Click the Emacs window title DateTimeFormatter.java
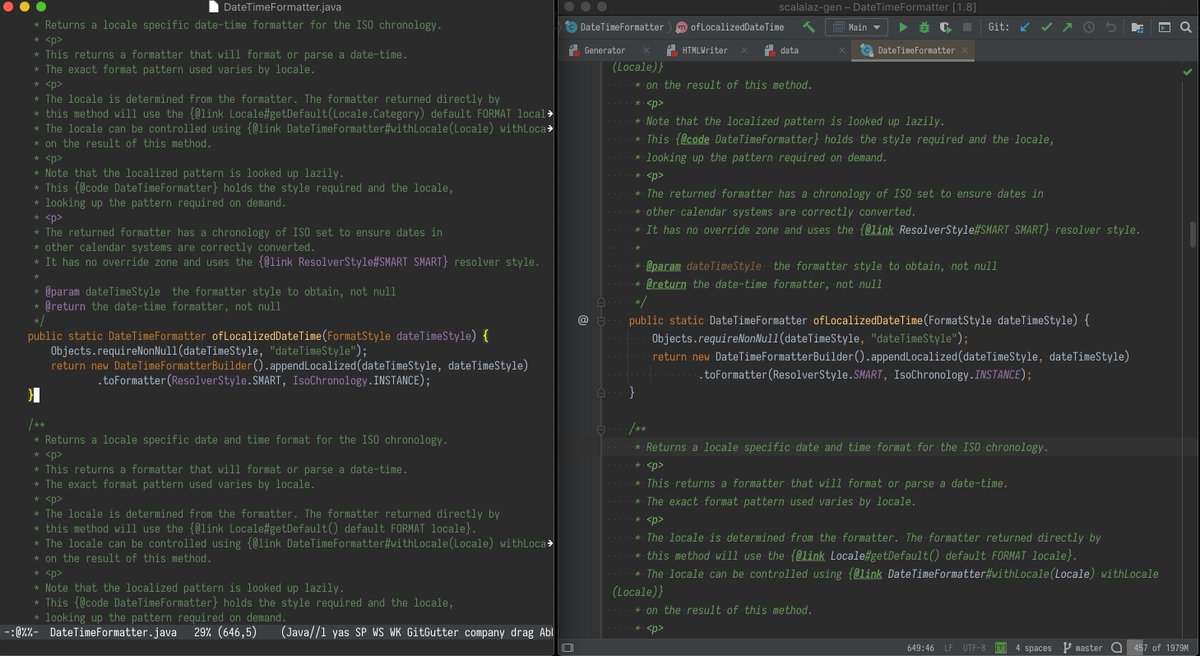Screen dimensions: 1200x656 click(x=281, y=7)
